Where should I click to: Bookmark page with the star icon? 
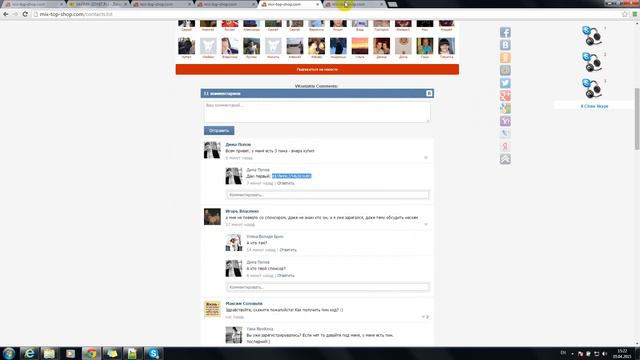tap(624, 14)
